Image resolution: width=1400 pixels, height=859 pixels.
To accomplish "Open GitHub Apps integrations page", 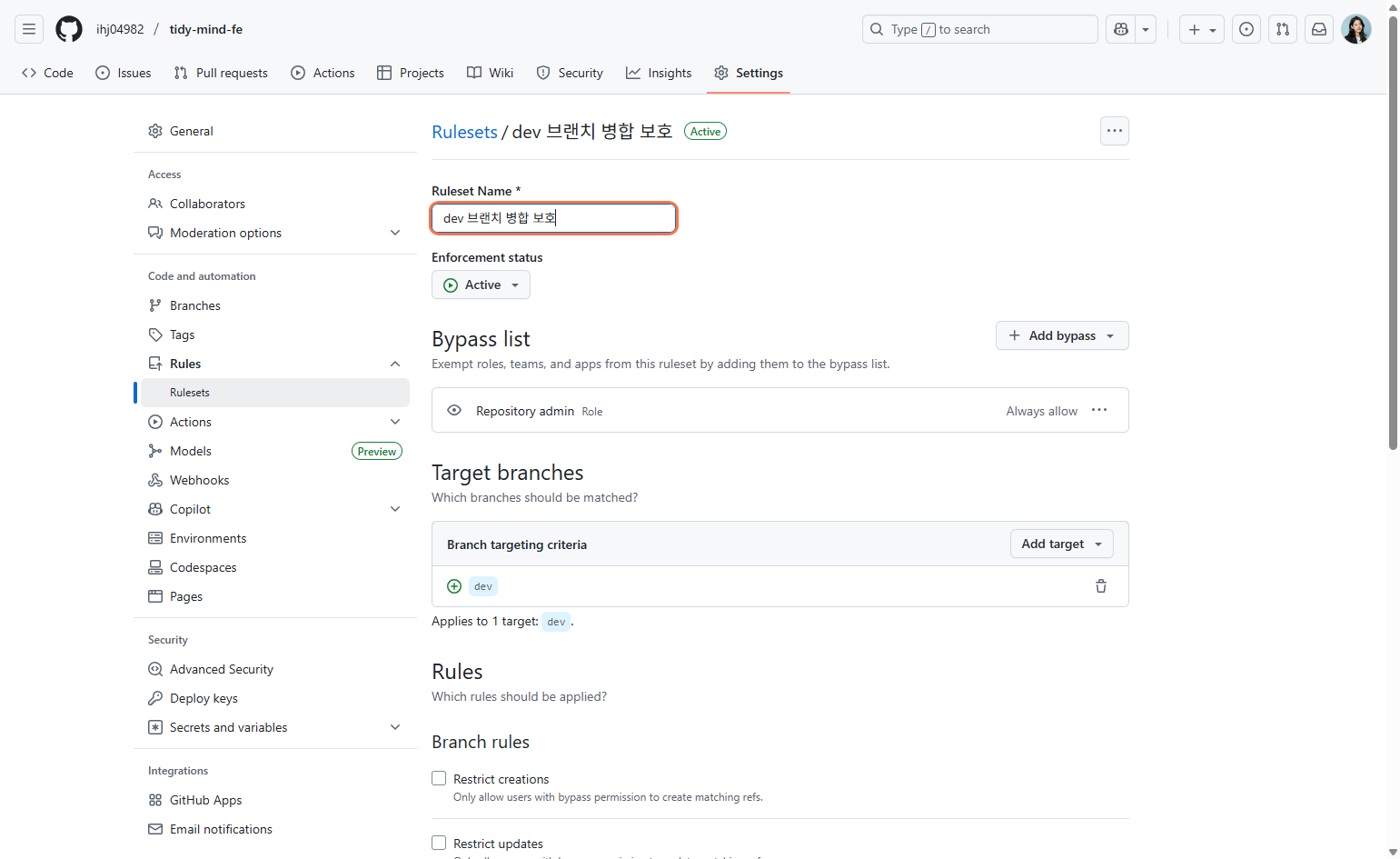I will 275,800.
